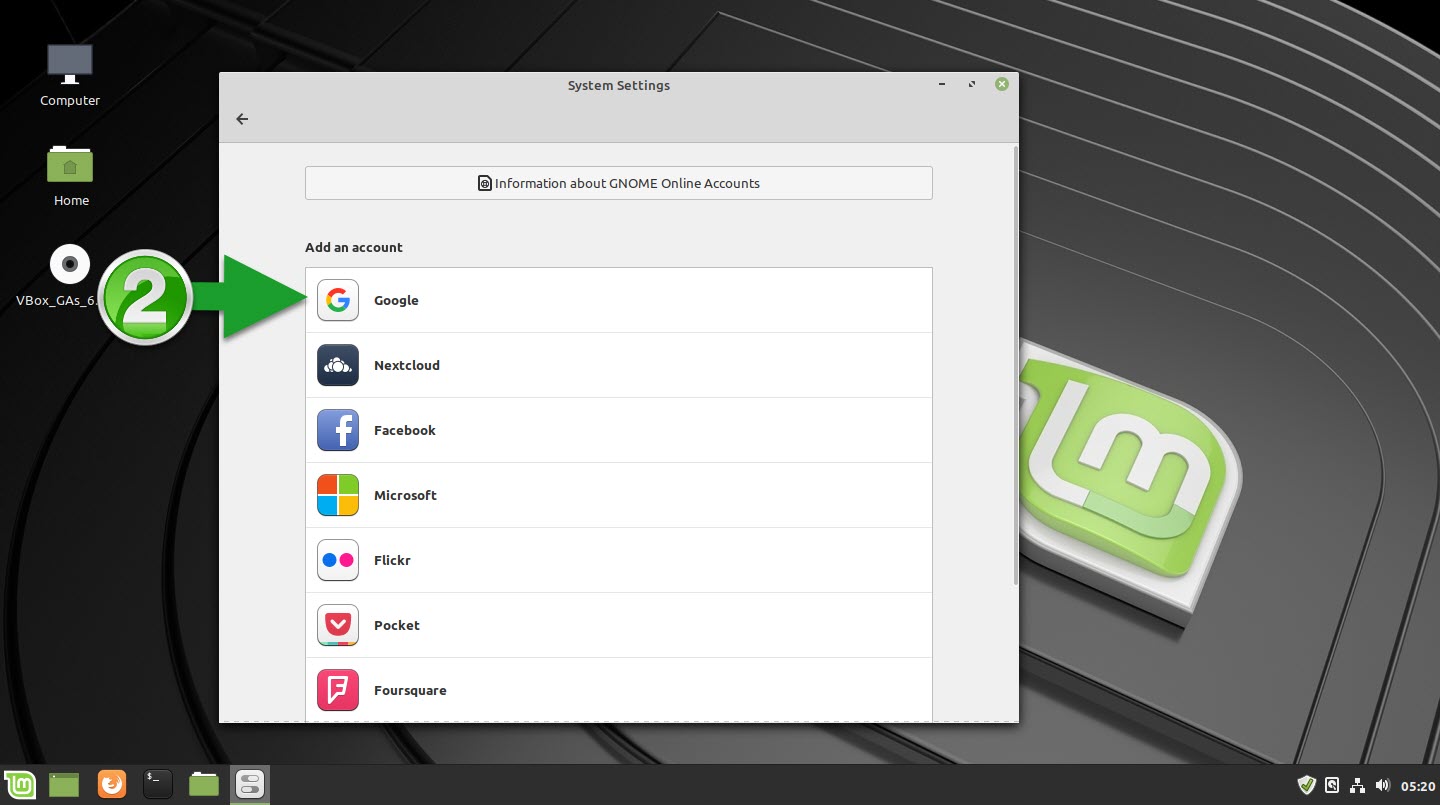Click the 'Add an account' heading
Screen dimensions: 1440x805
tap(354, 247)
